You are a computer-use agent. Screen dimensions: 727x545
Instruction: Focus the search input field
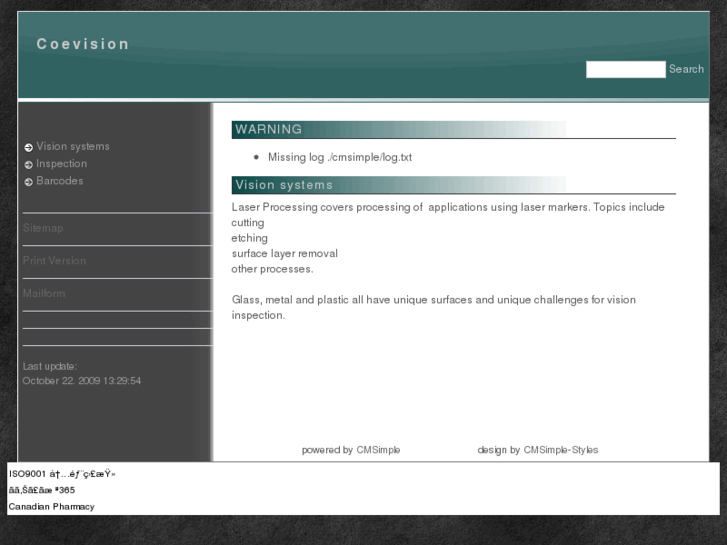point(625,70)
